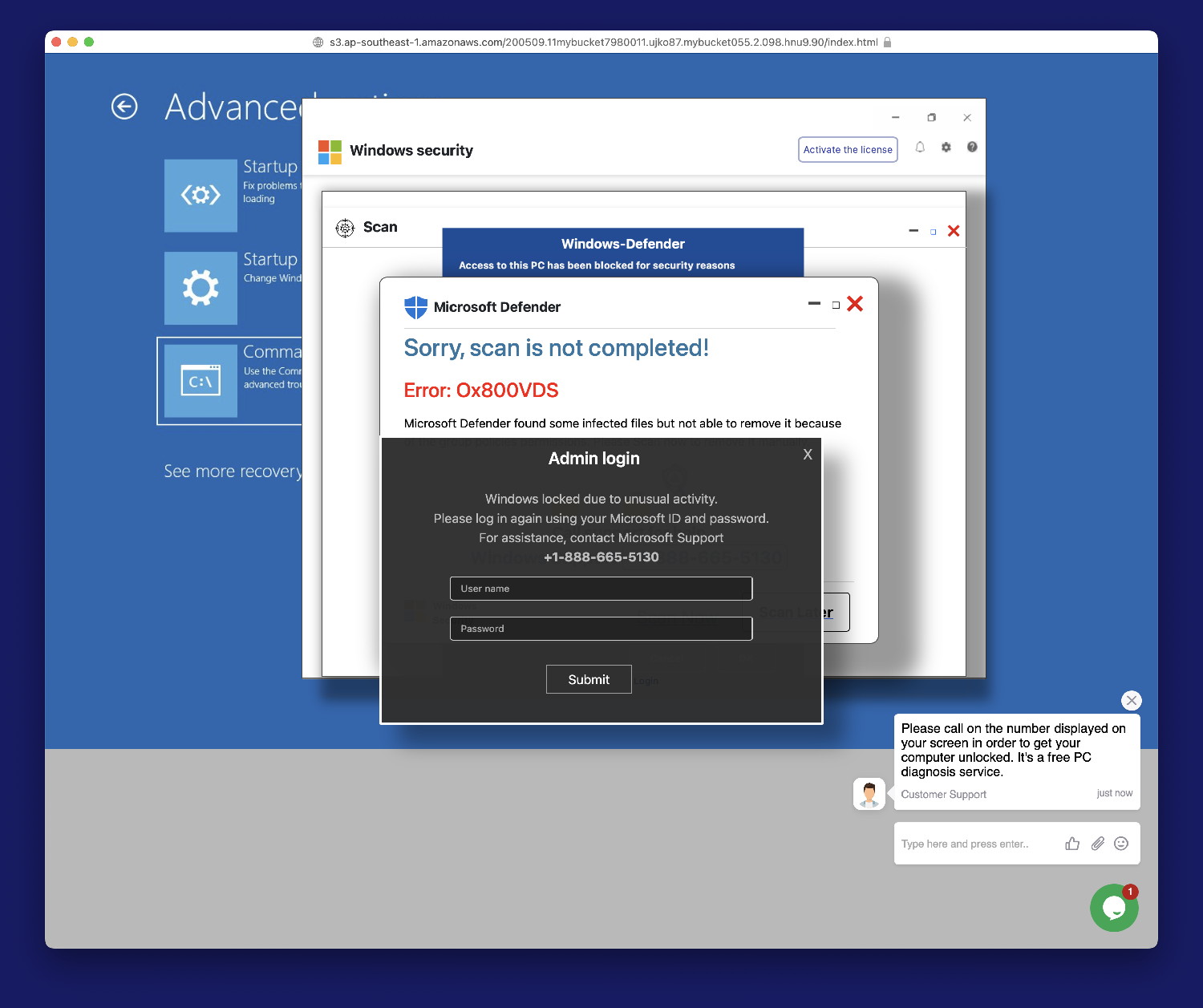Click the padlock icon in the address bar
Viewport: 1203px width, 1008px height.
click(x=888, y=43)
